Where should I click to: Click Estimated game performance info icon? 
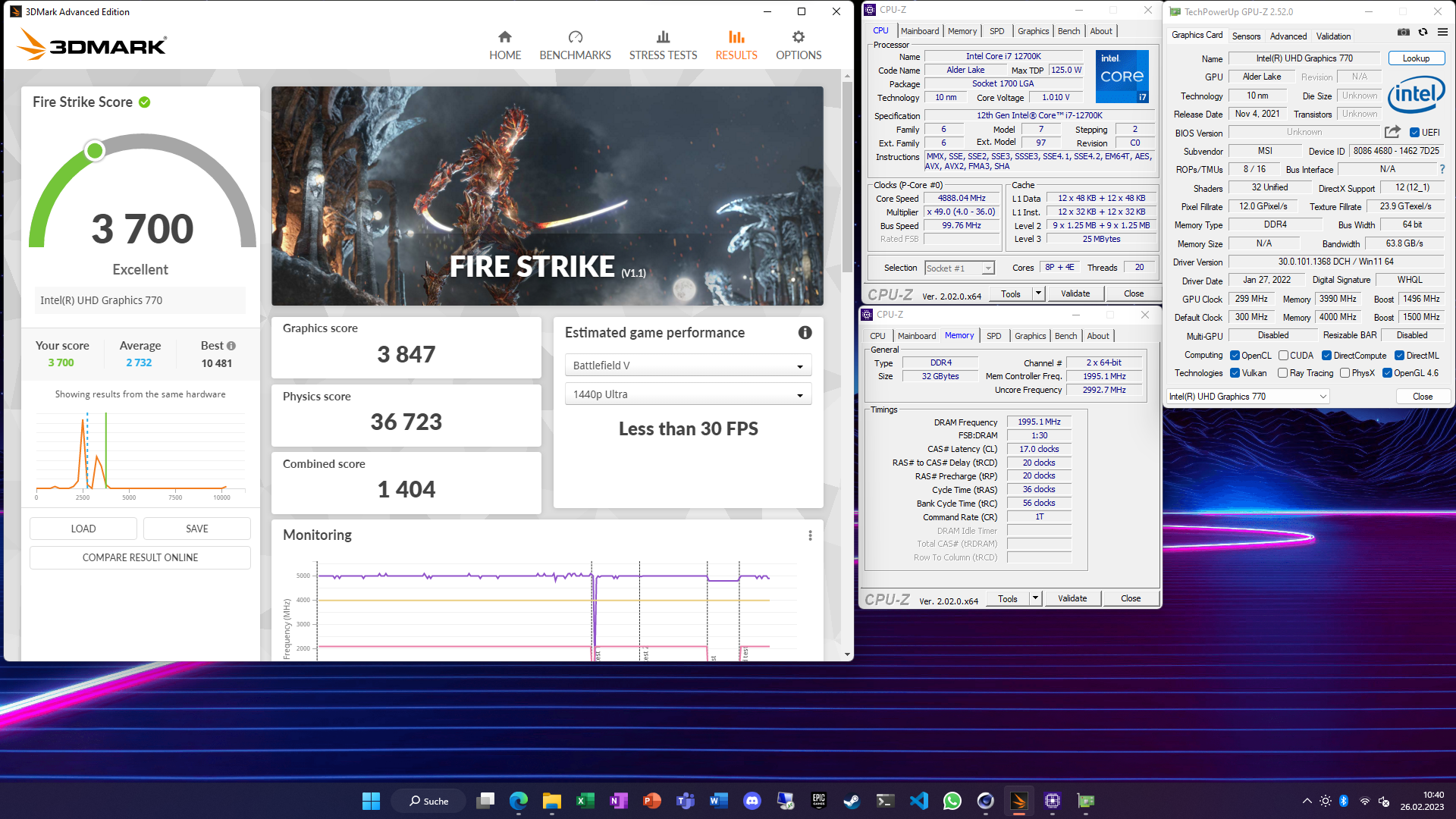point(805,332)
